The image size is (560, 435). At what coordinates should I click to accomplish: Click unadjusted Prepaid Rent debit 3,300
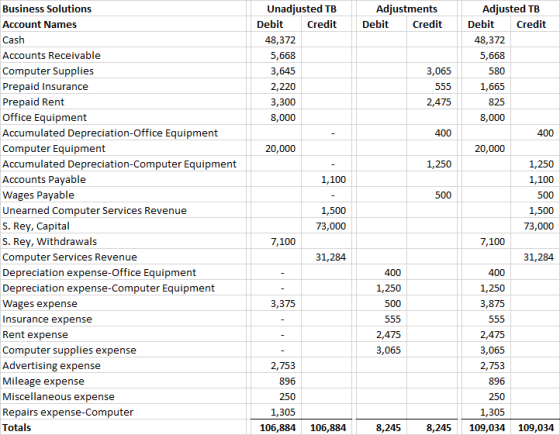(283, 102)
